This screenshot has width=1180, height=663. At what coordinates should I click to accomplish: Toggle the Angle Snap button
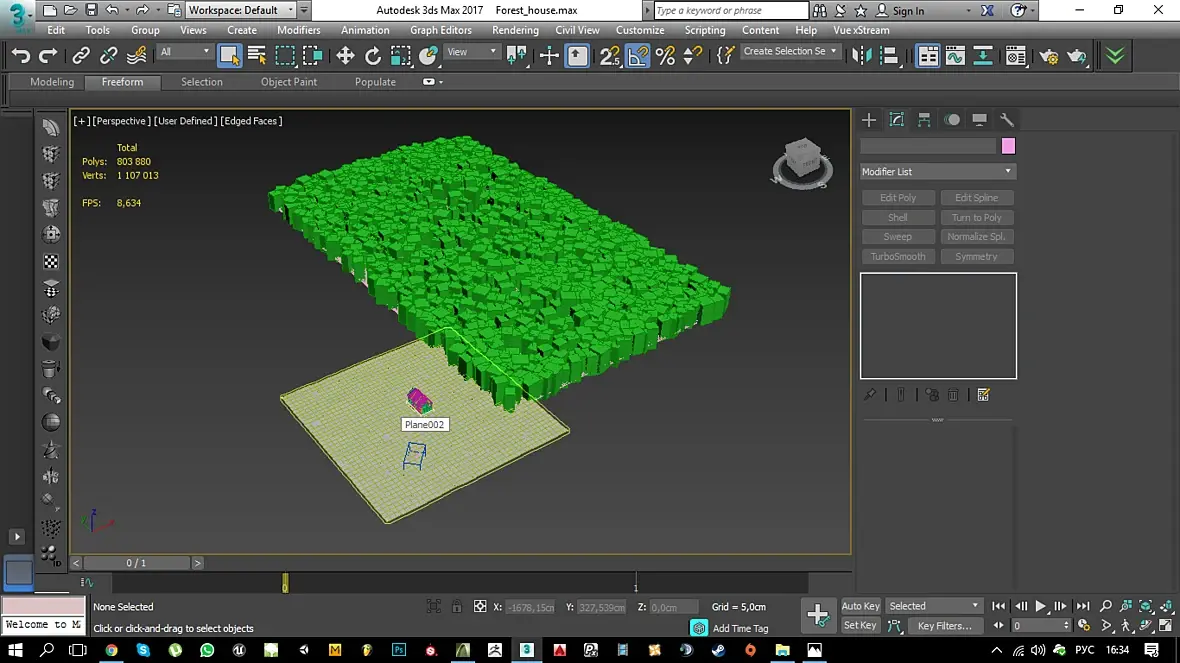(x=638, y=56)
